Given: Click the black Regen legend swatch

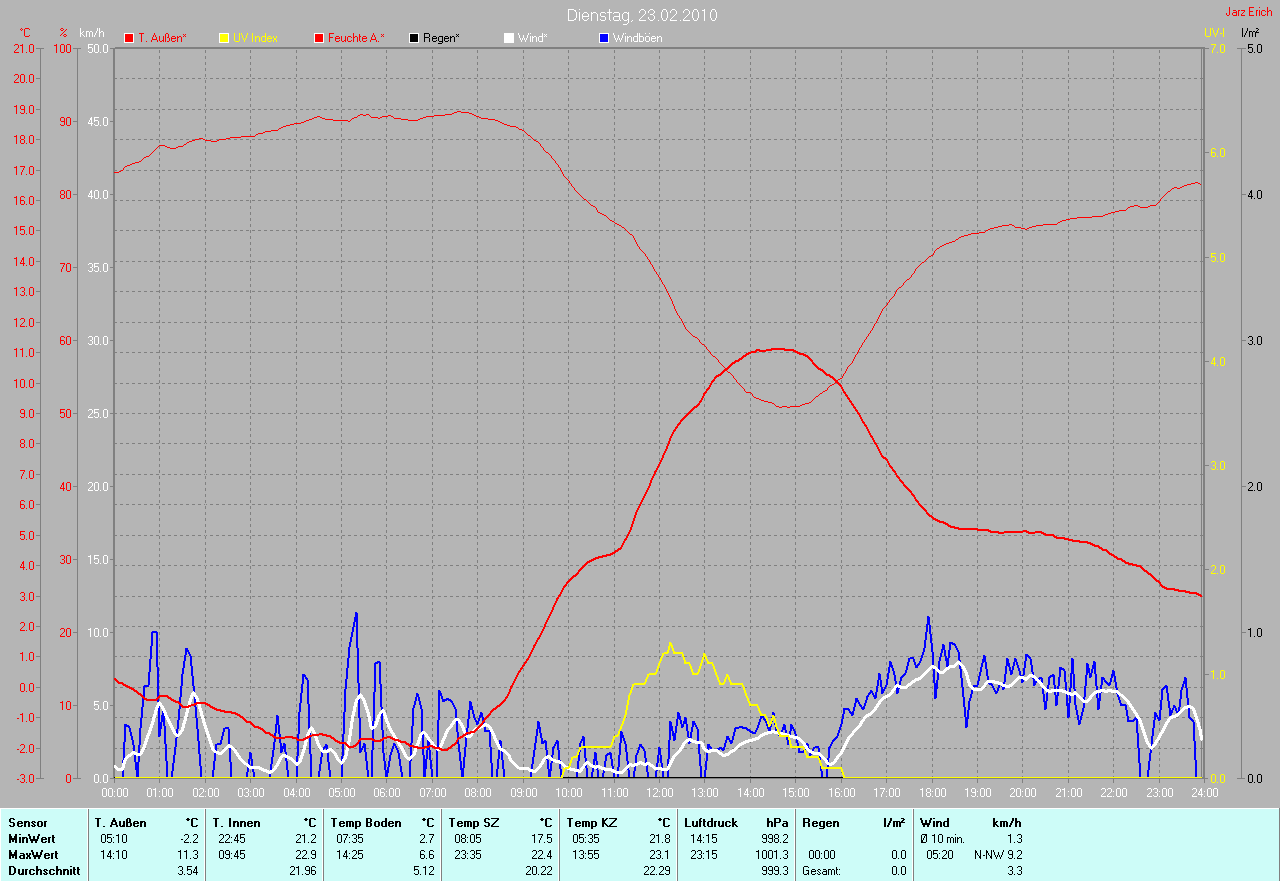Looking at the screenshot, I should pos(414,38).
